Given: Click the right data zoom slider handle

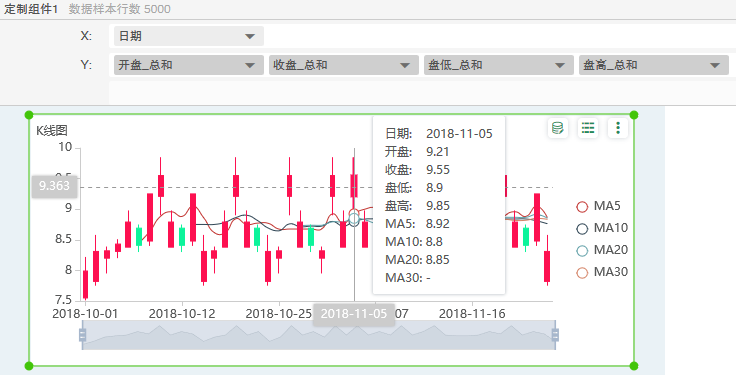Looking at the screenshot, I should tap(555, 335).
